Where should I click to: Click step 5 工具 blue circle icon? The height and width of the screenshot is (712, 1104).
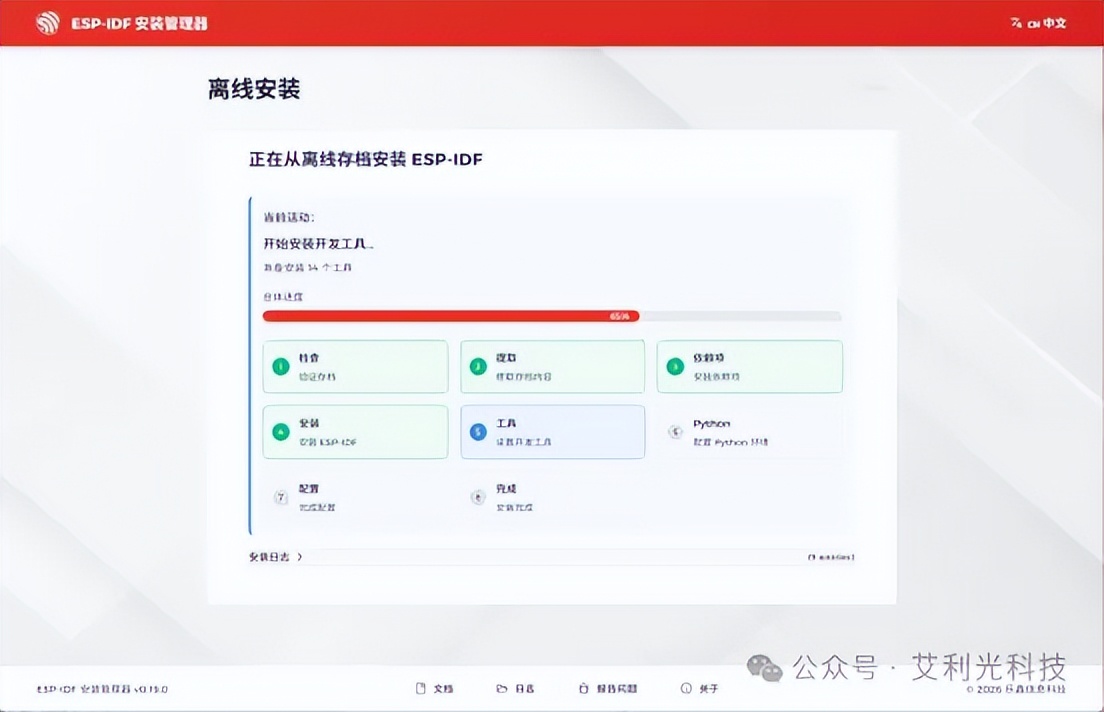[x=478, y=432]
